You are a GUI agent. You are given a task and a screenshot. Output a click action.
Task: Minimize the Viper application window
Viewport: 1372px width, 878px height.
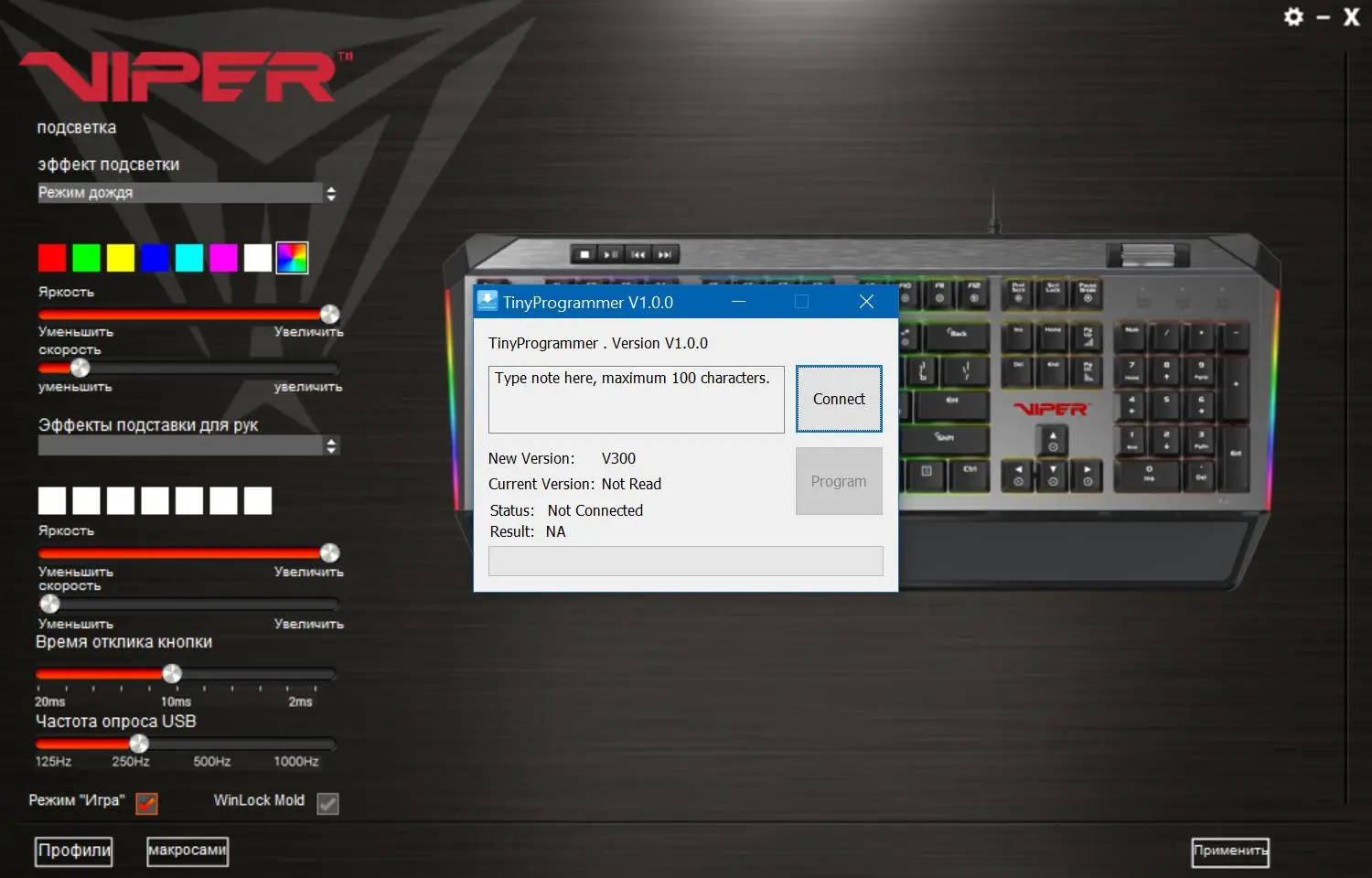pos(1323,17)
